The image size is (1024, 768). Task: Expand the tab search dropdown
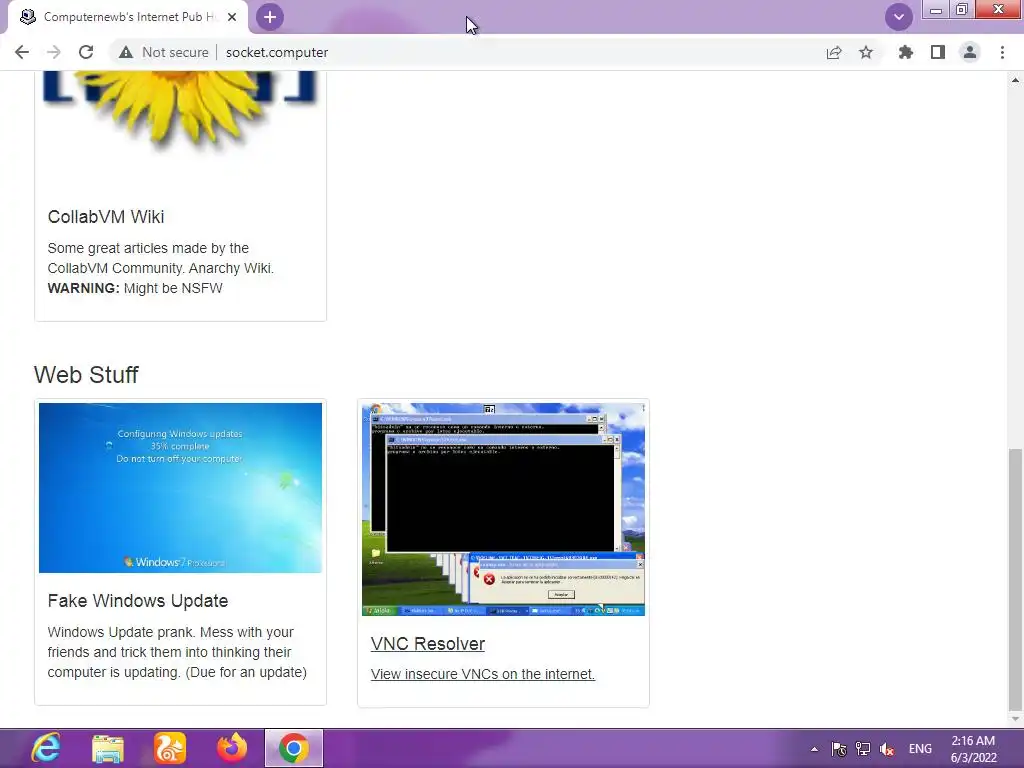[x=899, y=17]
